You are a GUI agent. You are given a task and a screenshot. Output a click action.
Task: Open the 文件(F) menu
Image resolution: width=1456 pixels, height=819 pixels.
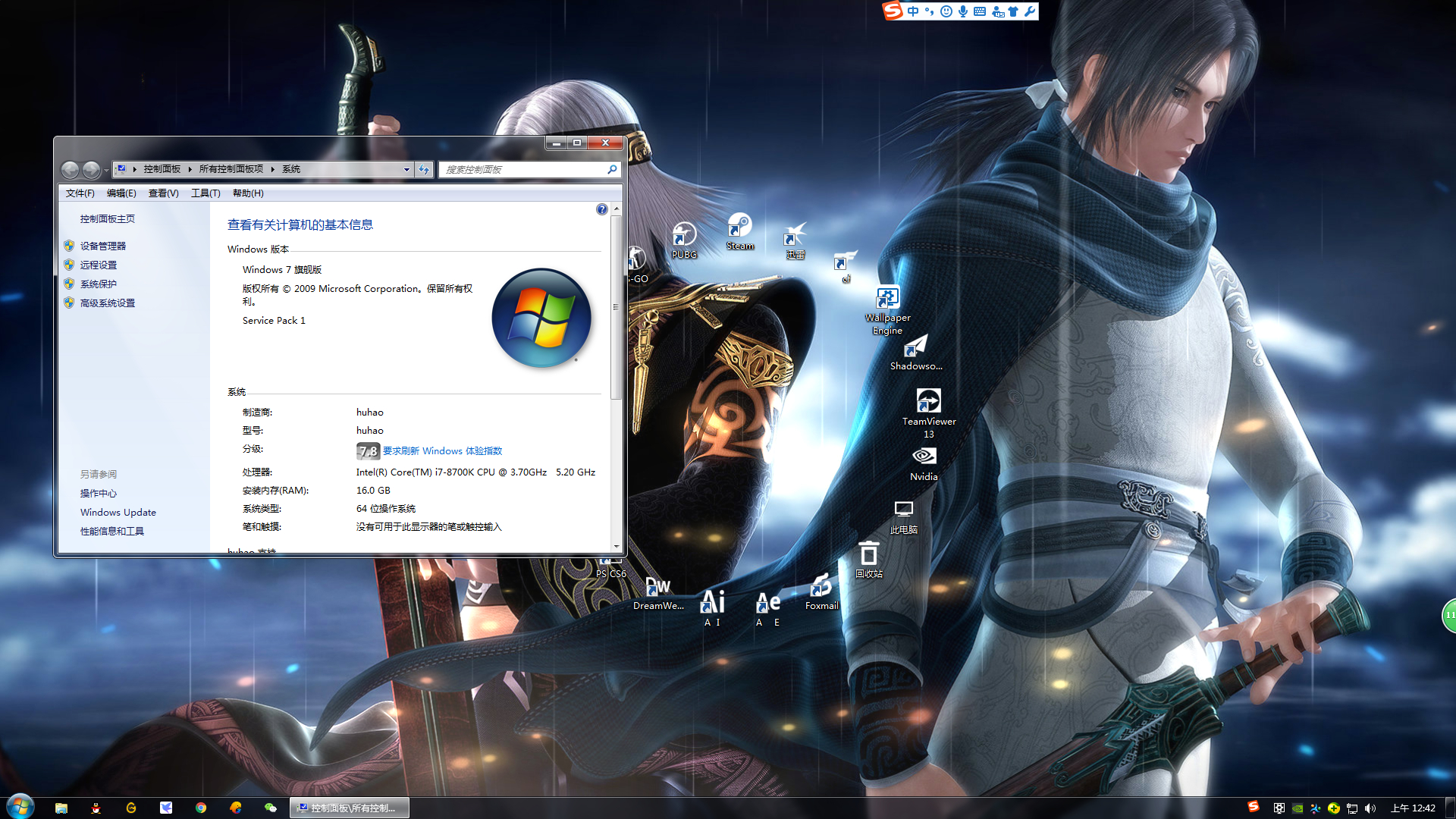pos(80,193)
